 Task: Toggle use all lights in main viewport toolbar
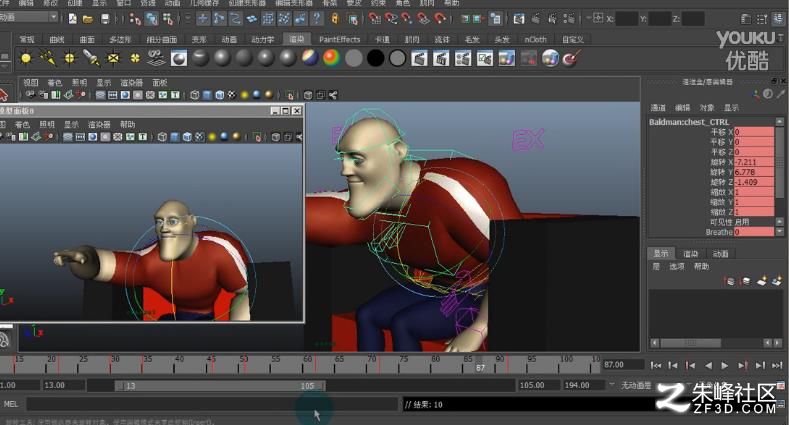(x=245, y=95)
